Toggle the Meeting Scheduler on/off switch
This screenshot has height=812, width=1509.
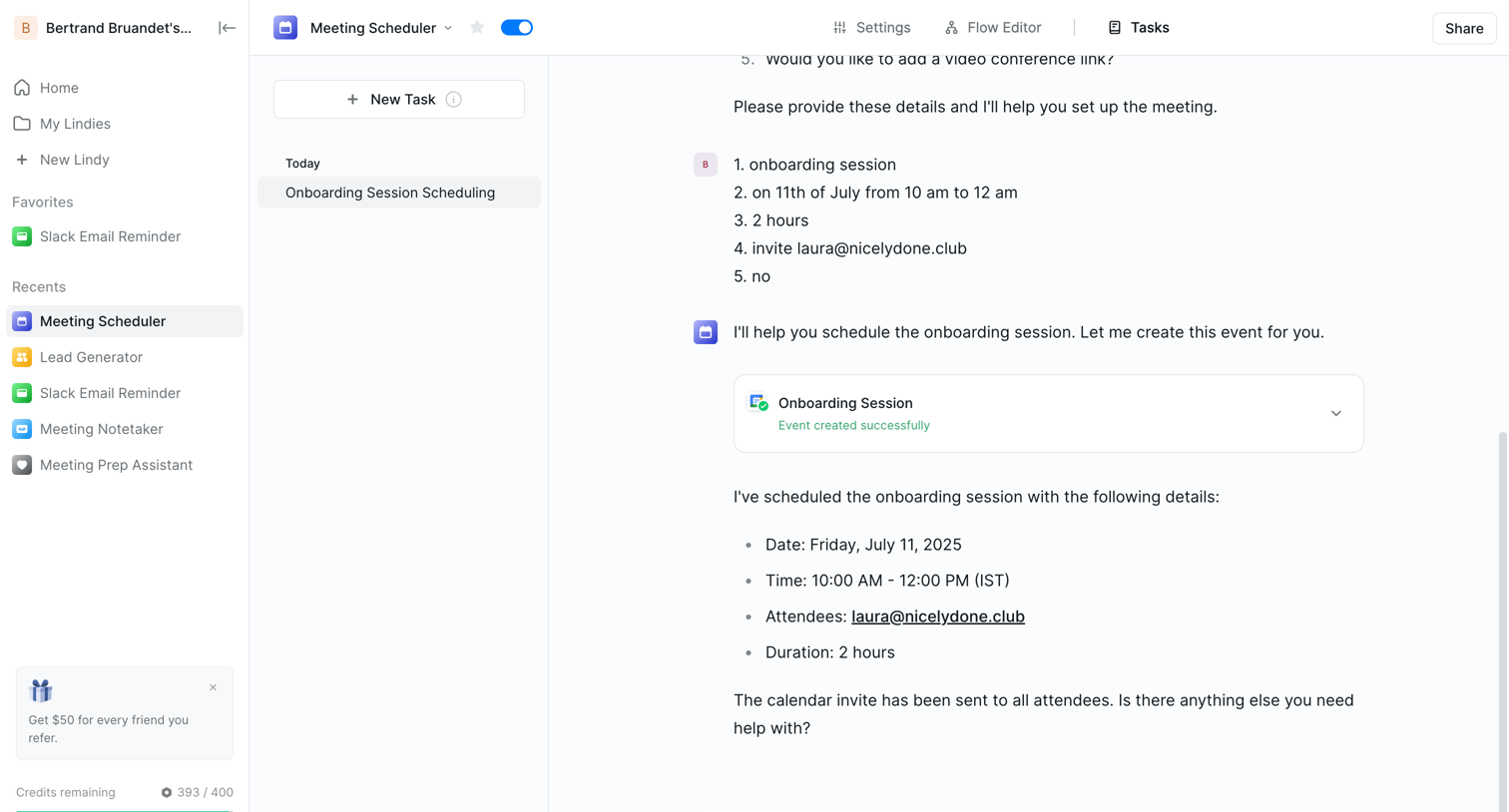pyautogui.click(x=517, y=28)
